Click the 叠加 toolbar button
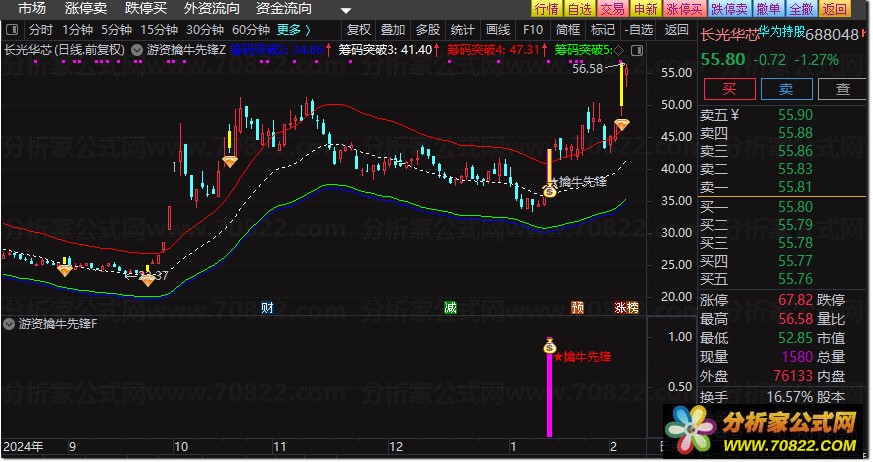 click(x=393, y=30)
